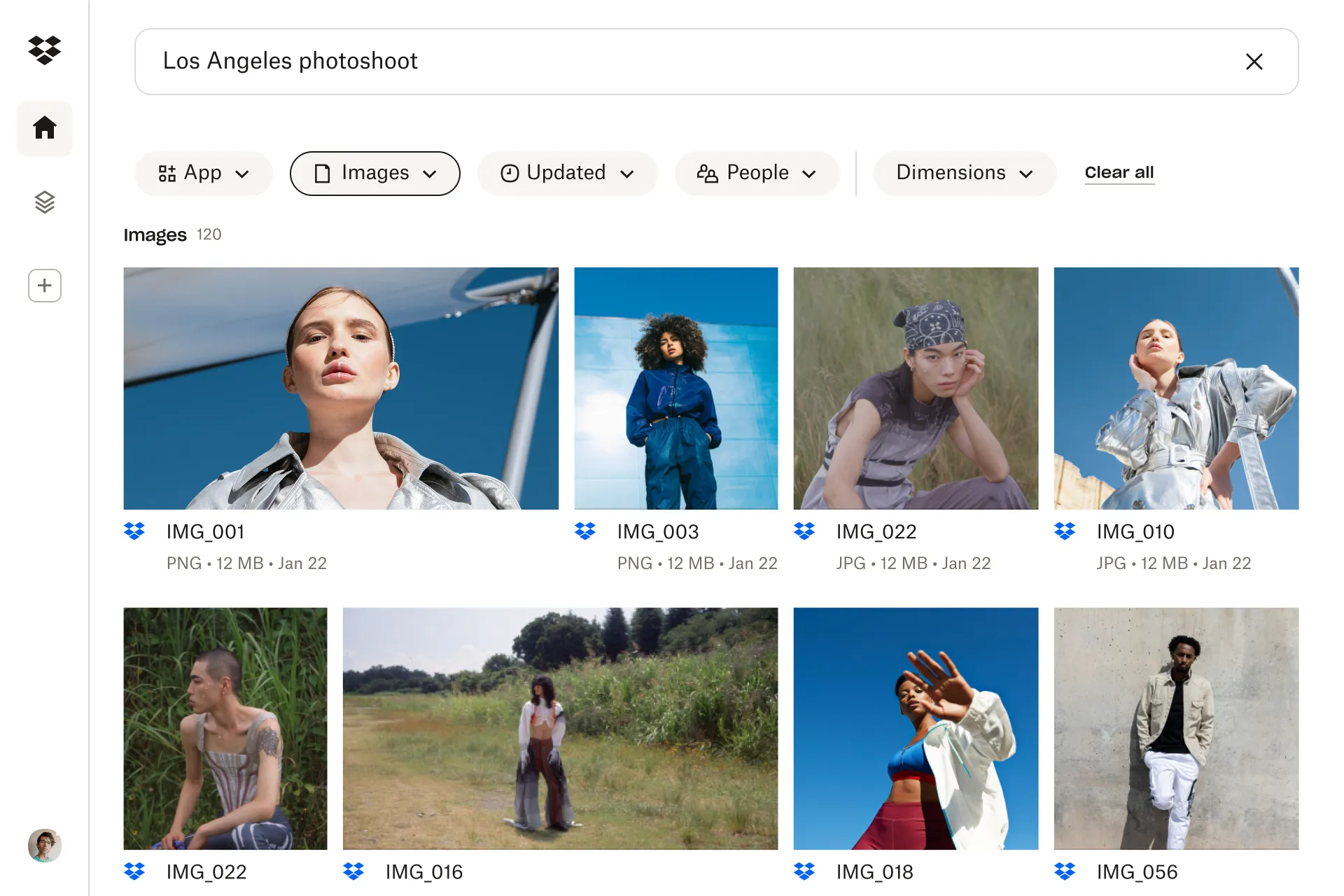Open the IMG_001 close-up portrait thumbnail

[341, 388]
